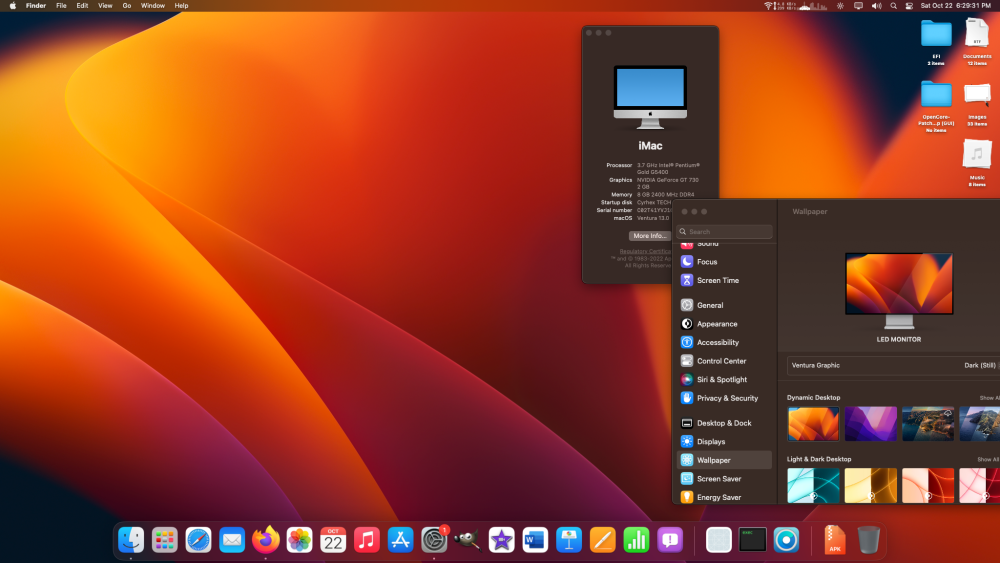Open Trash from the Dock

coord(868,539)
